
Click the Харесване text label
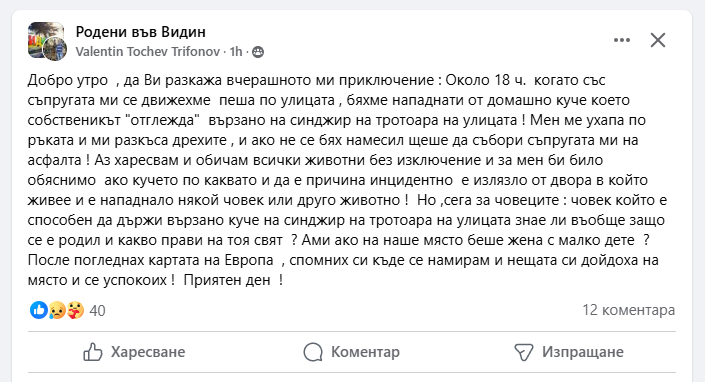[x=148, y=352]
